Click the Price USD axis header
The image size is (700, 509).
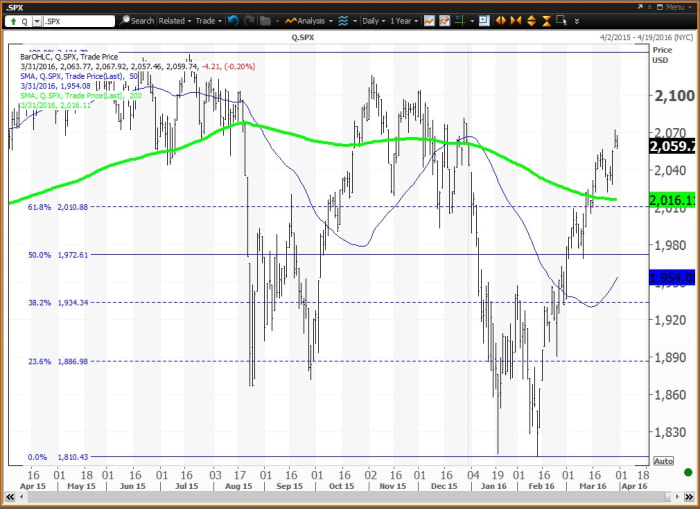pos(662,55)
